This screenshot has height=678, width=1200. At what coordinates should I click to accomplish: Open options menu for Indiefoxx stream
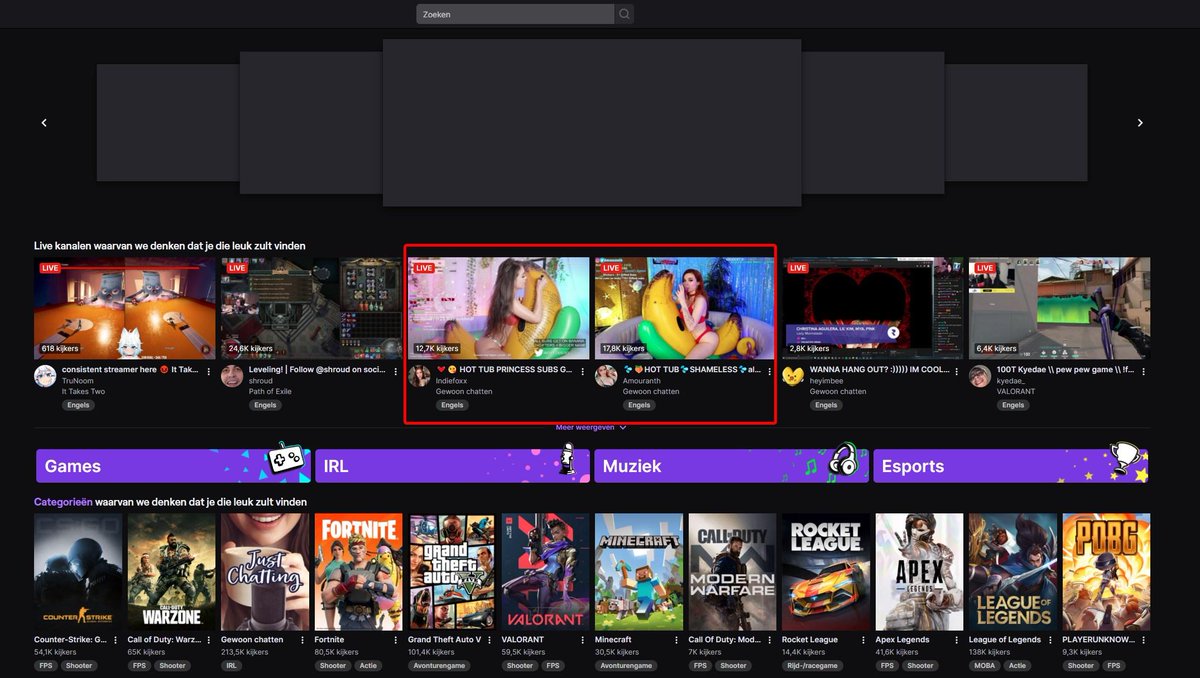(x=583, y=371)
